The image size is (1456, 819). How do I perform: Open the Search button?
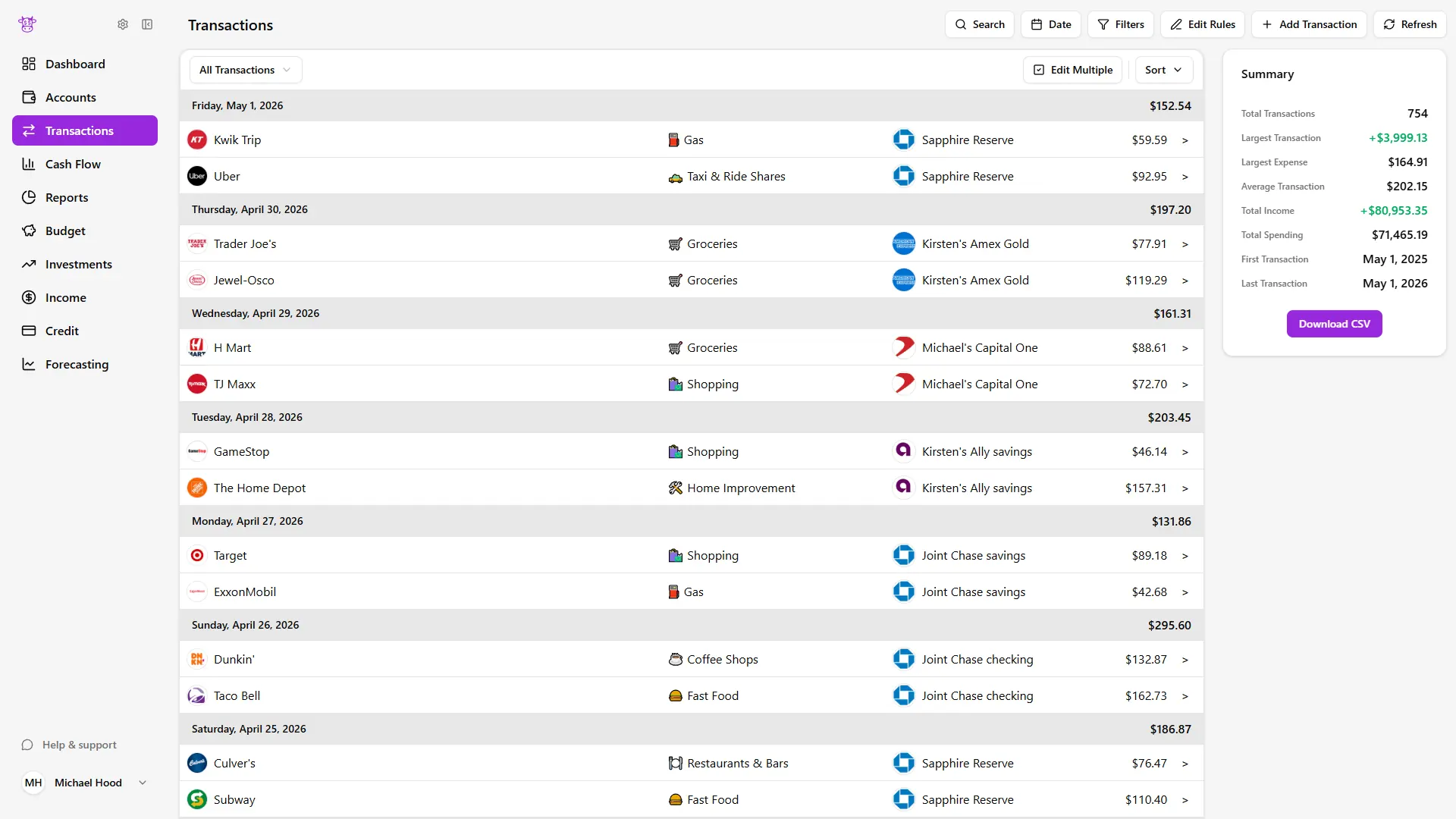[979, 24]
